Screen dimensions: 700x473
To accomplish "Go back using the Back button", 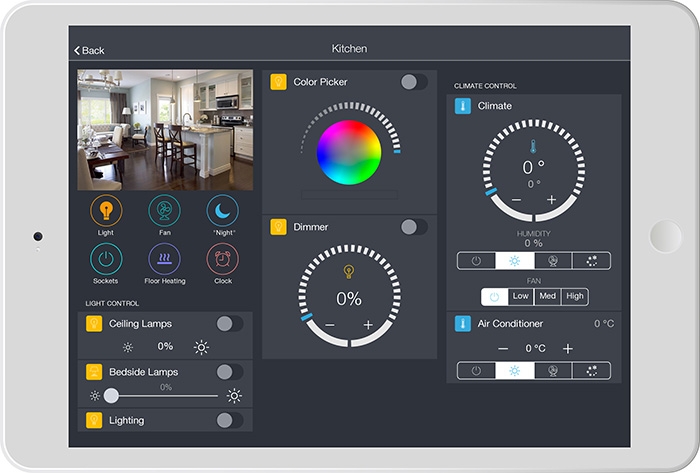I will [89, 50].
